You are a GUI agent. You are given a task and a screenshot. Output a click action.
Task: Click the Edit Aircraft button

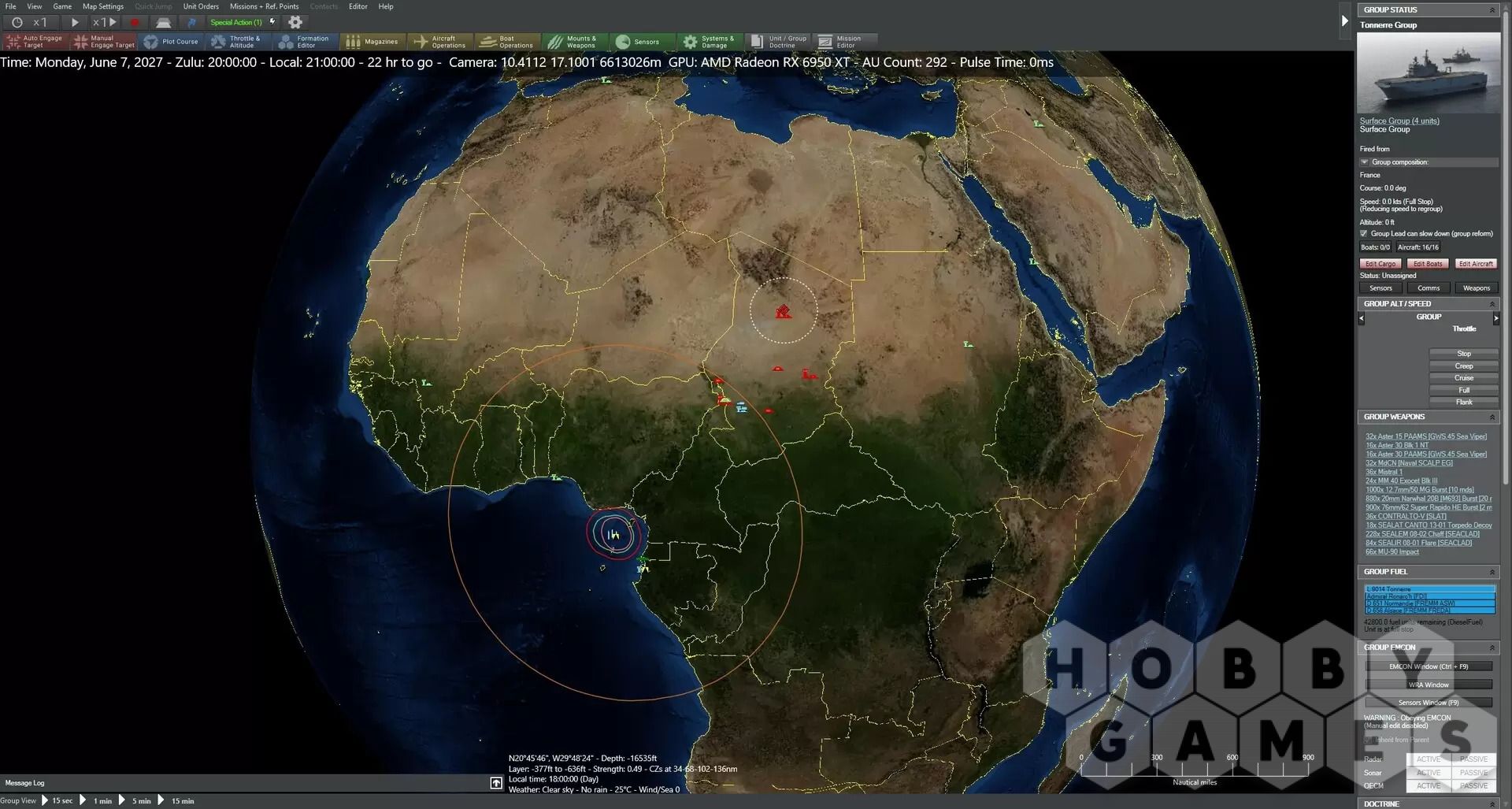(1476, 264)
